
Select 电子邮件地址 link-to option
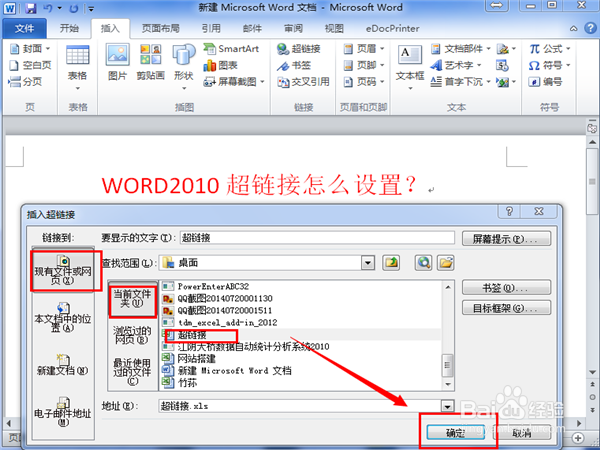pos(63,412)
